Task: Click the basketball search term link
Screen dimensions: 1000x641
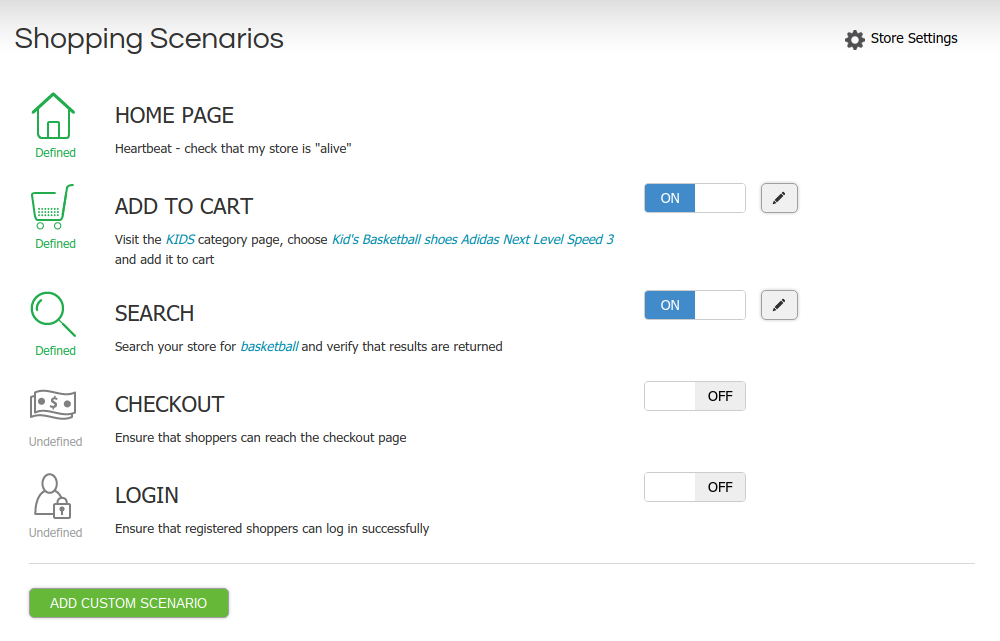Action: tap(269, 347)
